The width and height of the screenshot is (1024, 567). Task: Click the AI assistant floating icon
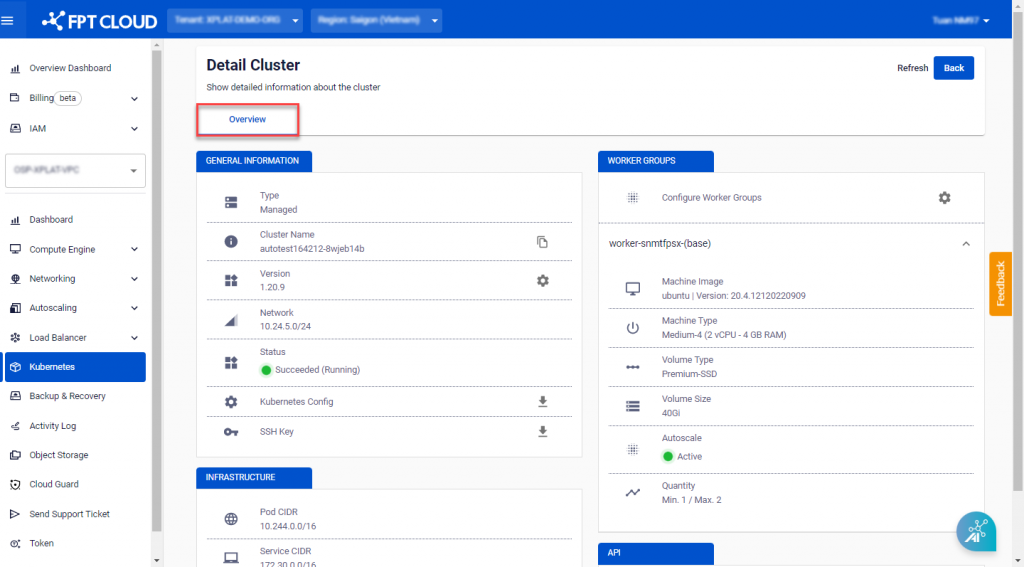976,532
